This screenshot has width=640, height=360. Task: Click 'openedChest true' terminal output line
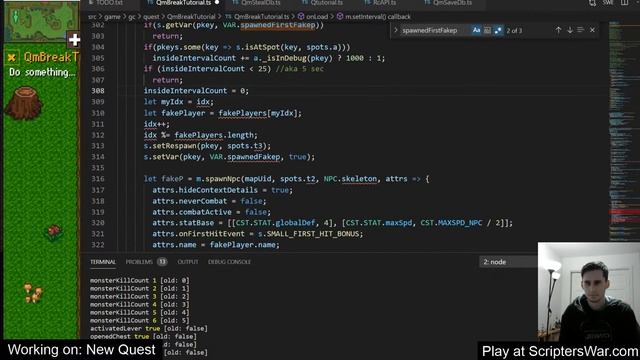point(143,337)
